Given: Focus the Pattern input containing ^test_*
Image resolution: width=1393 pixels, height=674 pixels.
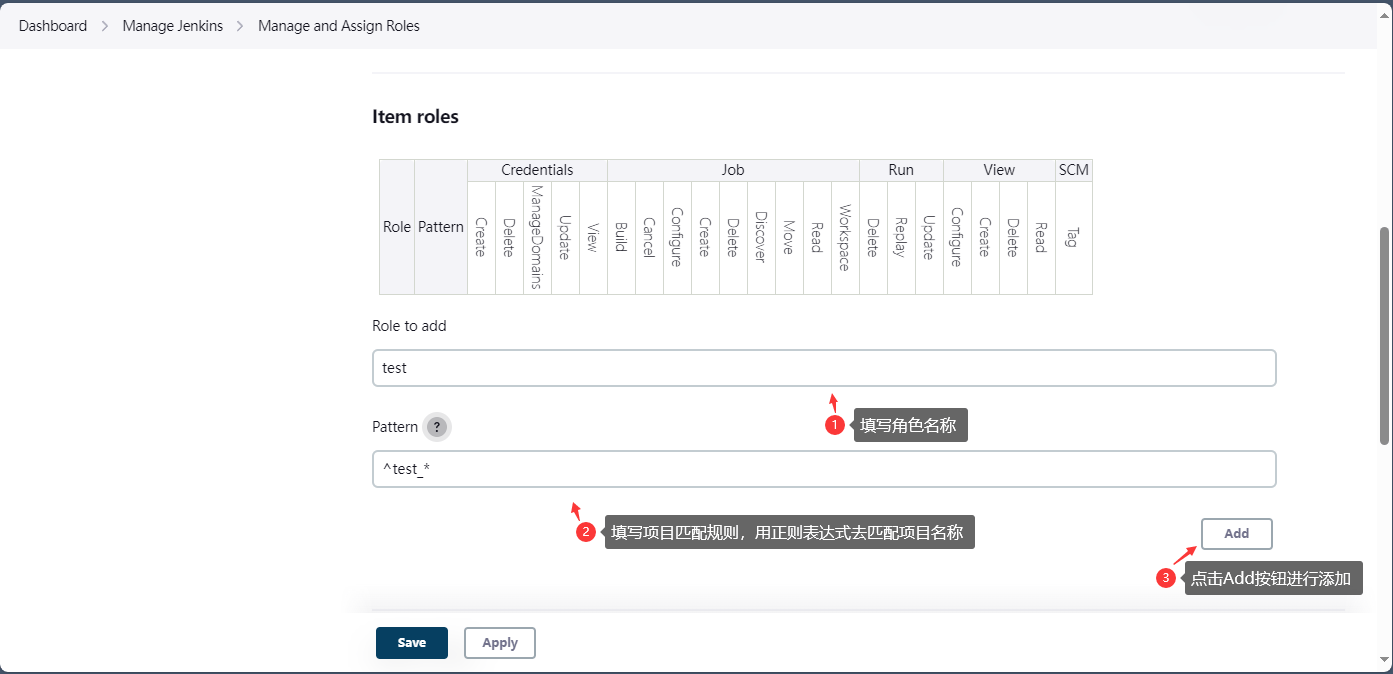Looking at the screenshot, I should click(823, 469).
